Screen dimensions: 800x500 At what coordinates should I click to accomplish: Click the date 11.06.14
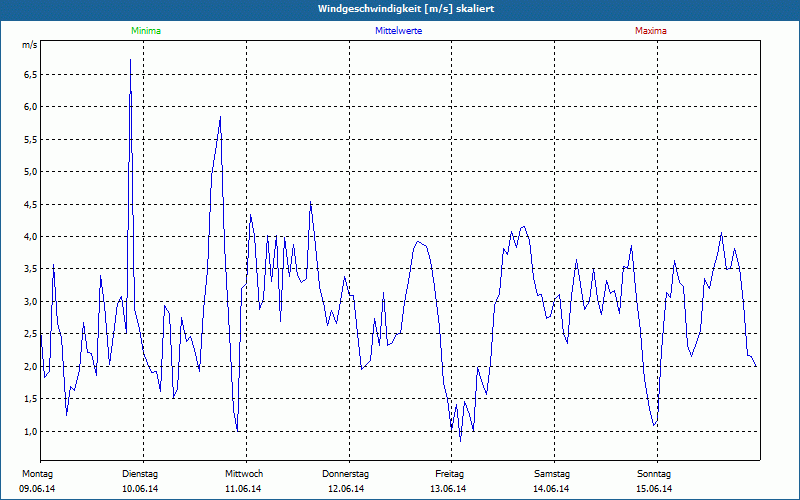(243, 489)
